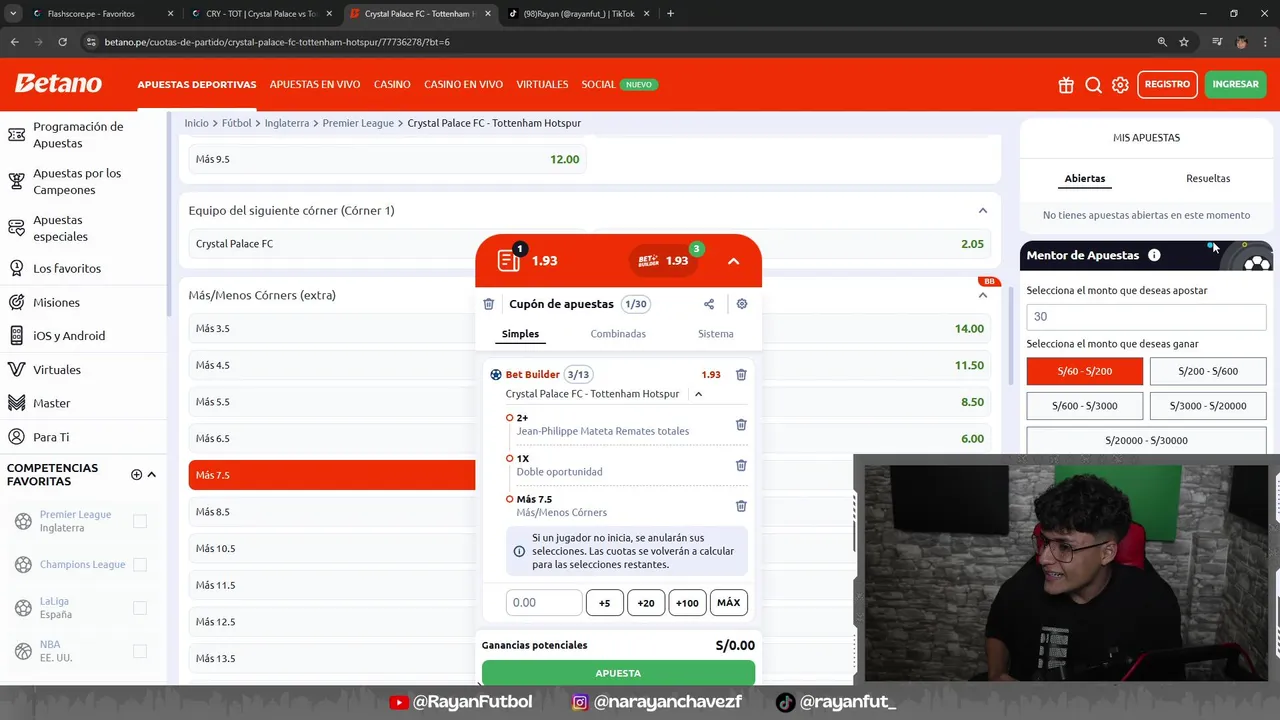
Task: Add +20 to the stake
Action: [x=646, y=603]
